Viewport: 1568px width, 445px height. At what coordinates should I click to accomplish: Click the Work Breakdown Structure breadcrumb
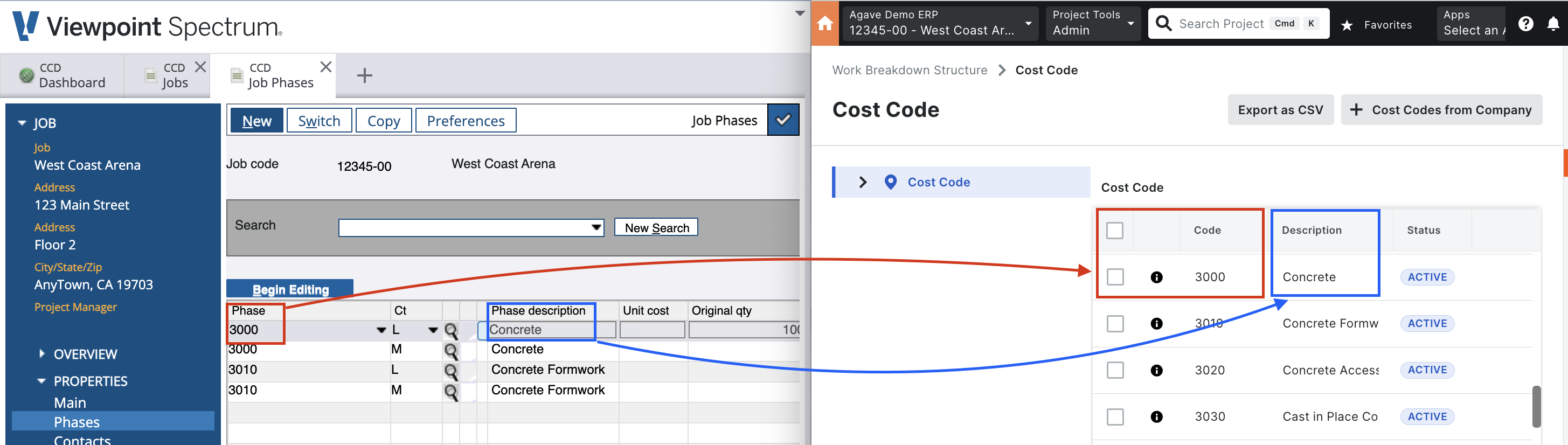(910, 70)
